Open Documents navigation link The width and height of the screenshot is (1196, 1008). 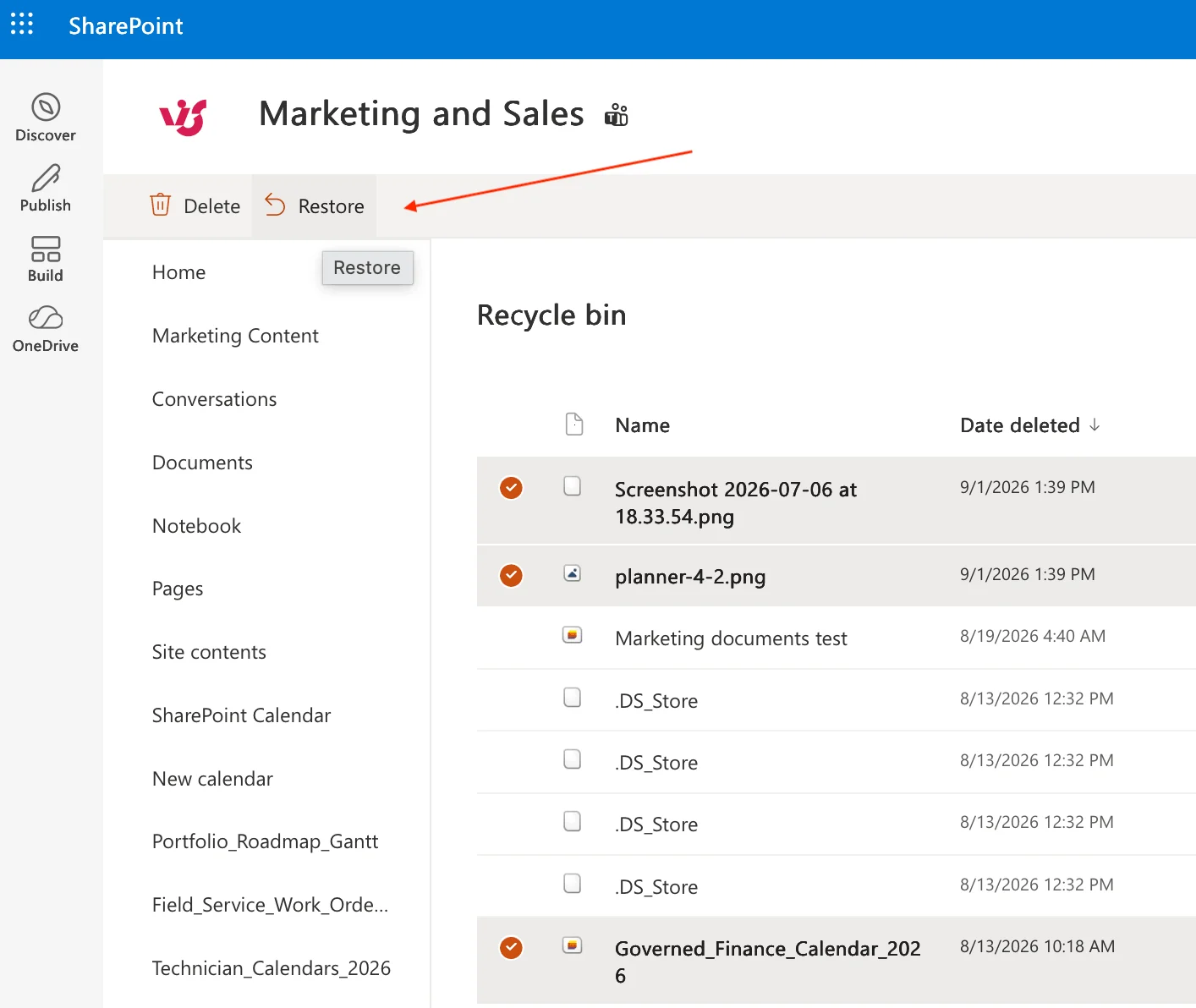pos(202,463)
